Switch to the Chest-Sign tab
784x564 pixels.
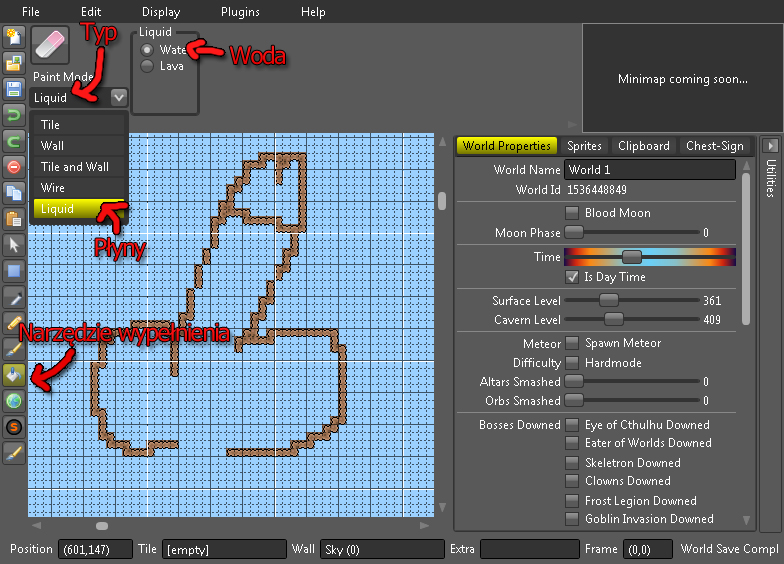(x=714, y=146)
